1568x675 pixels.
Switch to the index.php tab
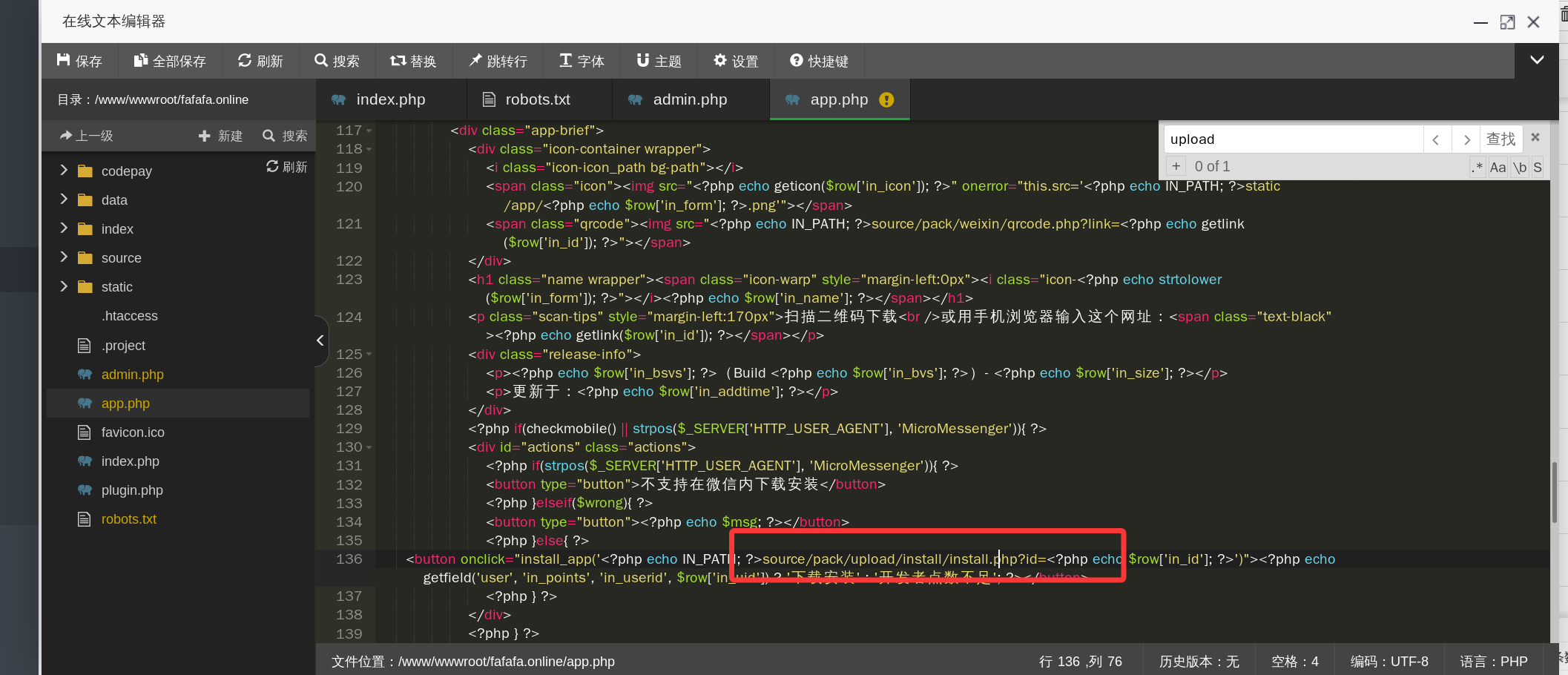[x=390, y=99]
